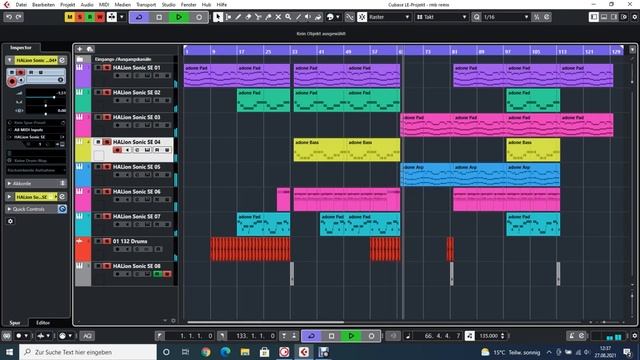Image resolution: width=640 pixels, height=360 pixels.
Task: Open the Transport menu
Action: [146, 4]
